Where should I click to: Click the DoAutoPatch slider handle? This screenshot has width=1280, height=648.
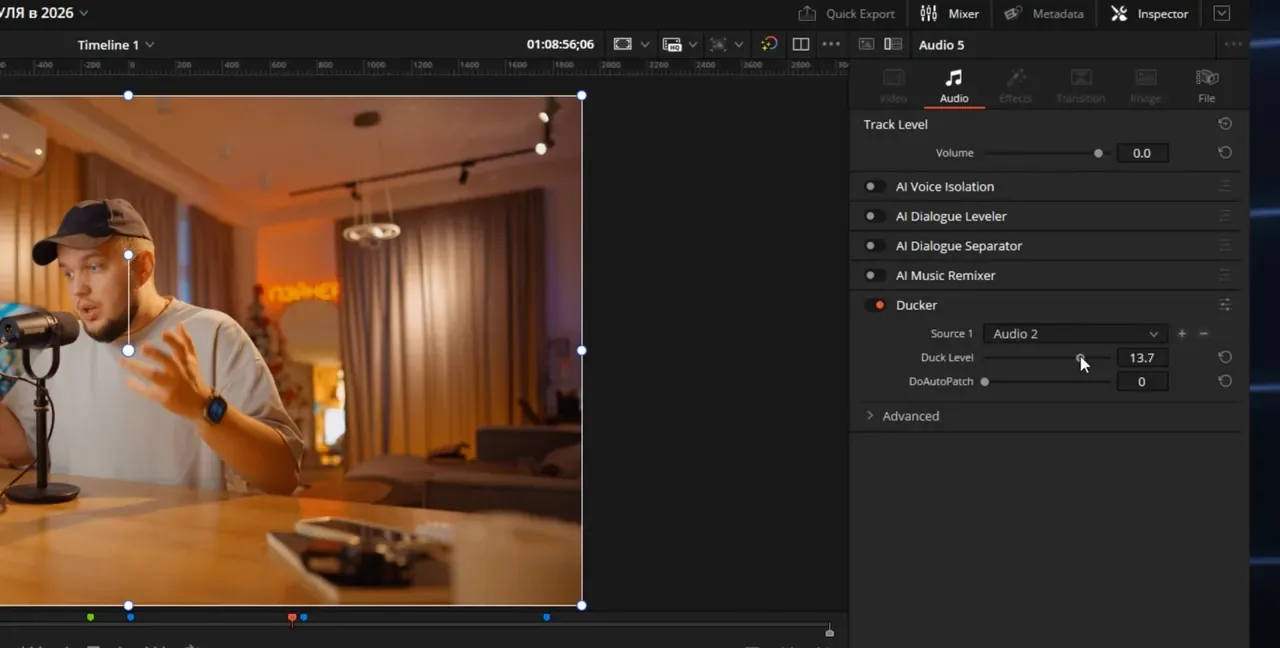(x=985, y=381)
